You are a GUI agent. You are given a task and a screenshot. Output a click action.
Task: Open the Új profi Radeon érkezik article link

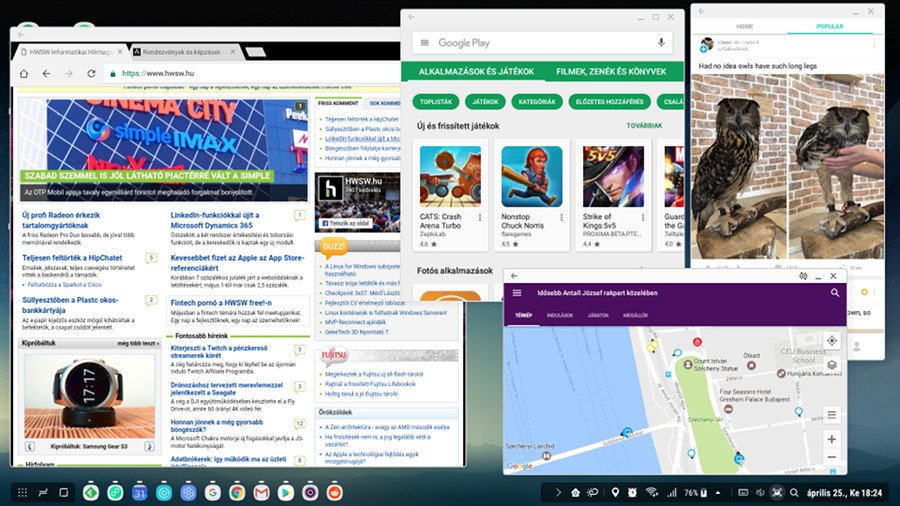[61, 220]
